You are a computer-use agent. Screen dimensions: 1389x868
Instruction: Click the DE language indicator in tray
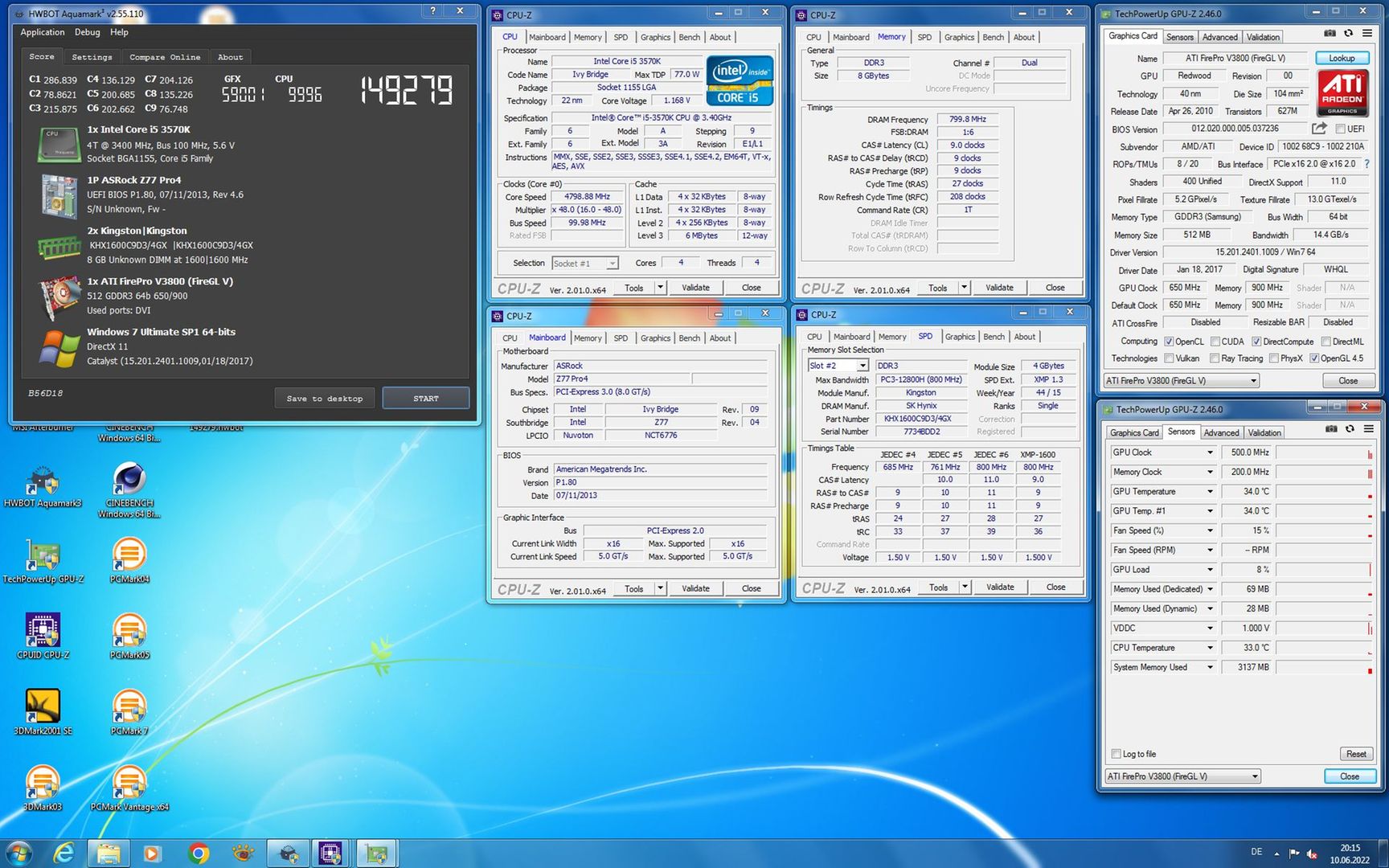[x=1256, y=852]
